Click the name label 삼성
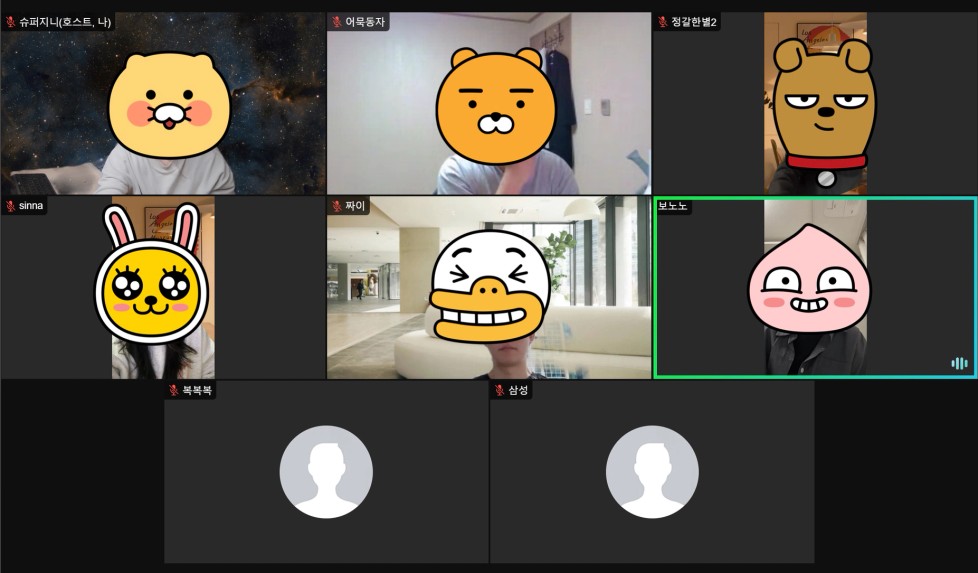Image resolution: width=978 pixels, height=573 pixels. pos(518,390)
